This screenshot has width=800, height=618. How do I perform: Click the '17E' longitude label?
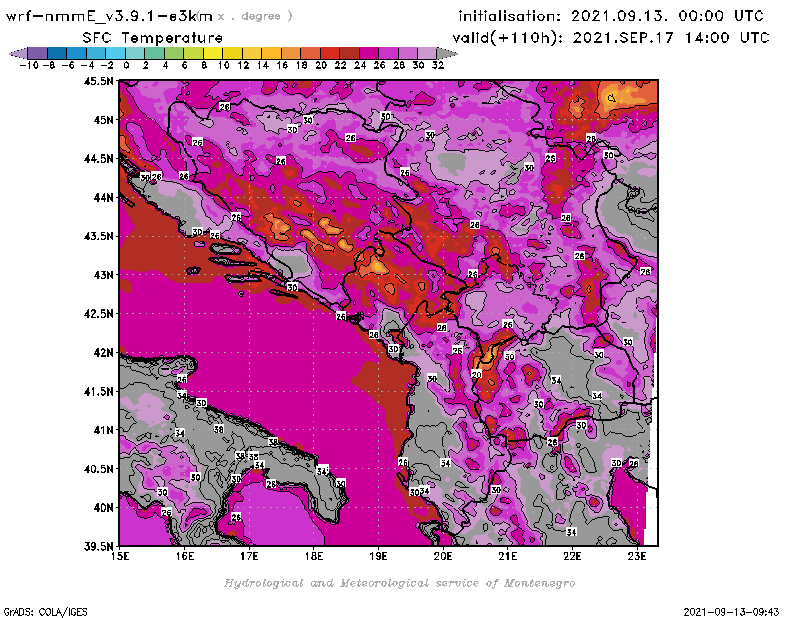pyautogui.click(x=249, y=556)
